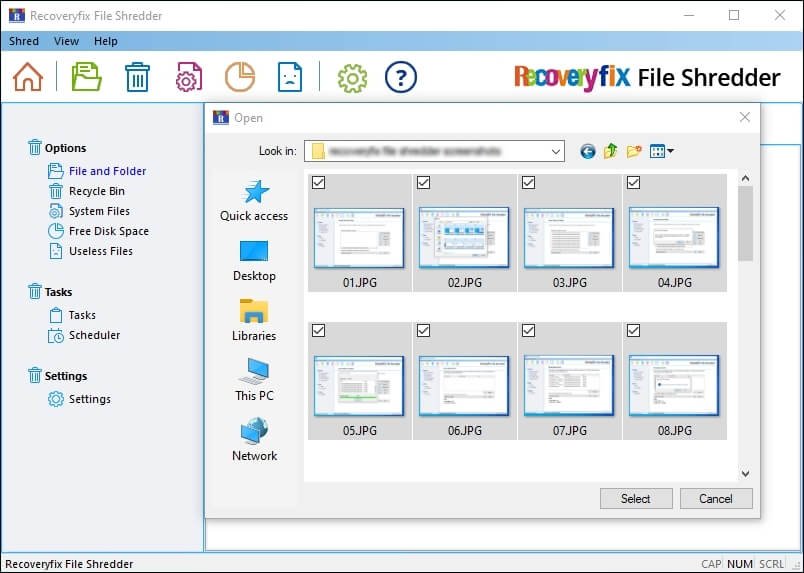Uncheck the 03.JPG checkbox

[x=529, y=182]
